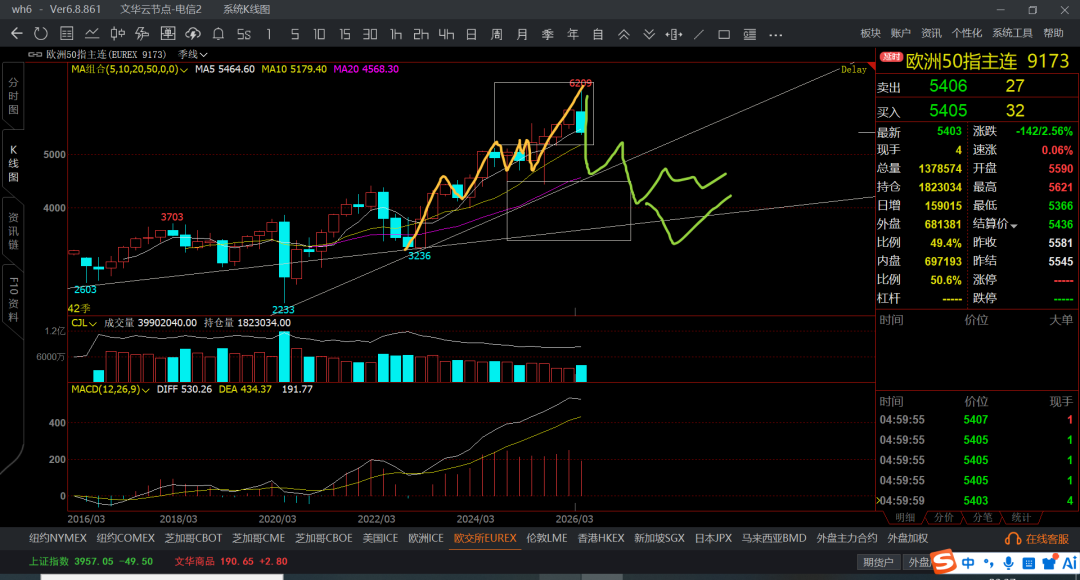Open the 账户 menu
The width and height of the screenshot is (1080, 580).
click(x=901, y=33)
